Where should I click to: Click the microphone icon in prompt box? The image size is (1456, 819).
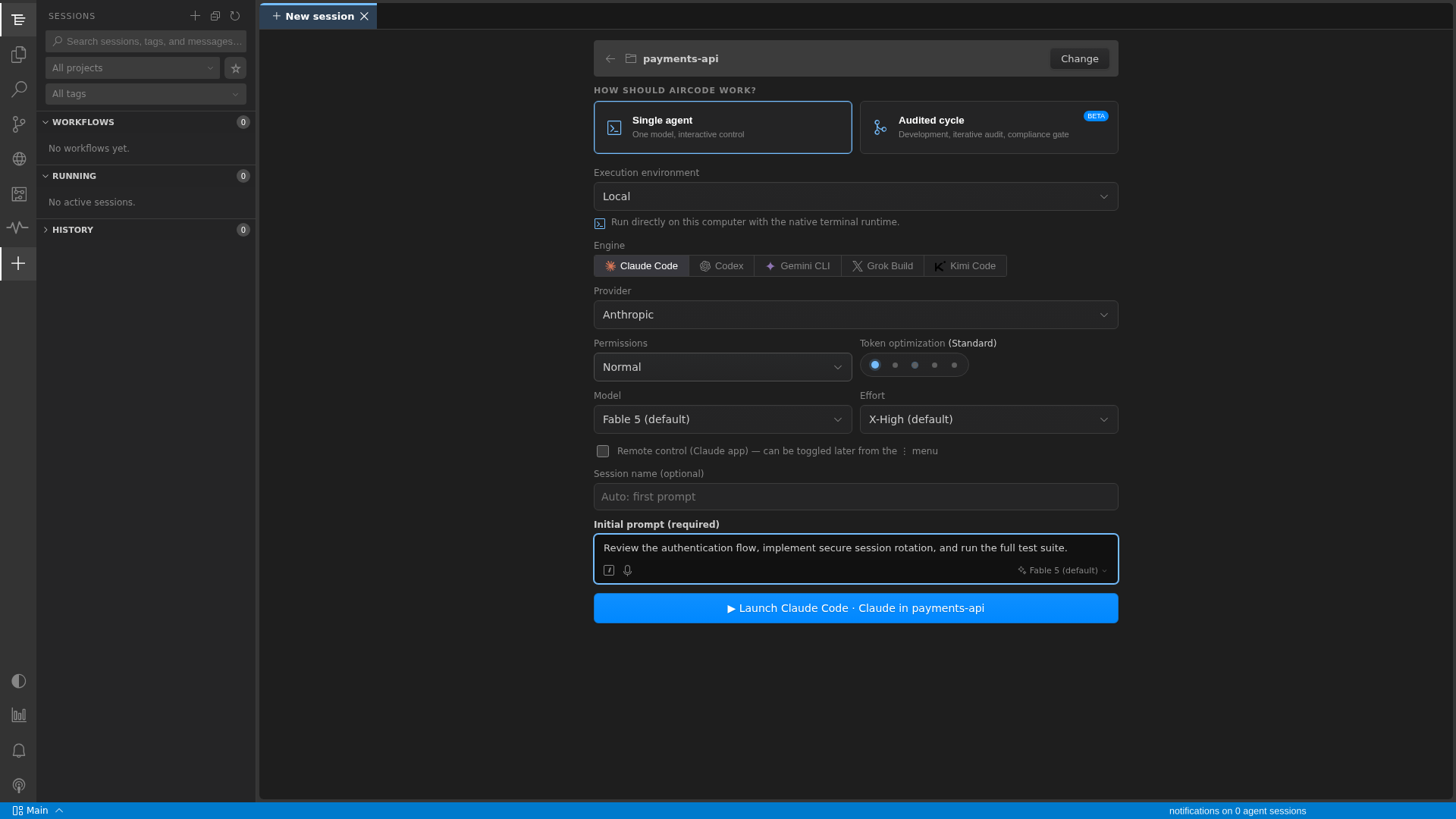tap(628, 570)
